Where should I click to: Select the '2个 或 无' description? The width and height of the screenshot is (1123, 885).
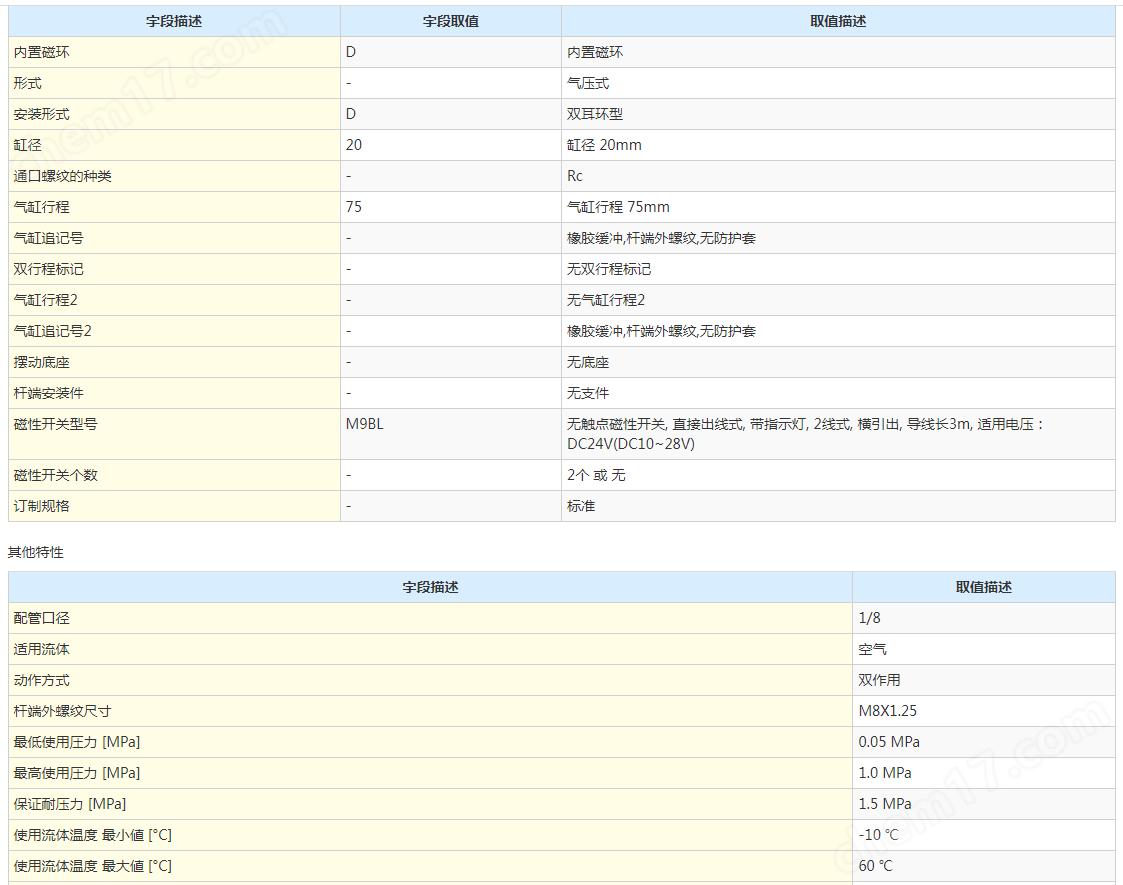tap(596, 475)
